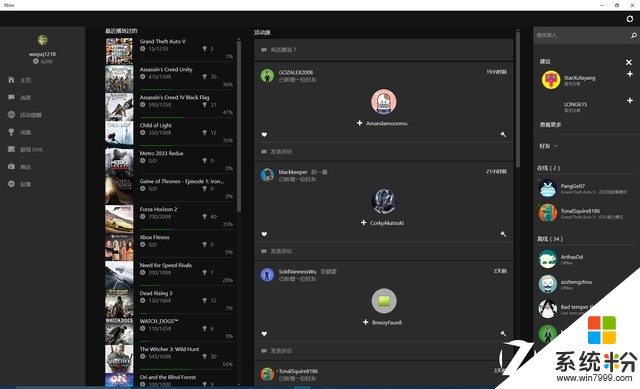The image size is (640, 389).
Task: Open Metro 2033 Redux game entry
Action: [x=169, y=163]
